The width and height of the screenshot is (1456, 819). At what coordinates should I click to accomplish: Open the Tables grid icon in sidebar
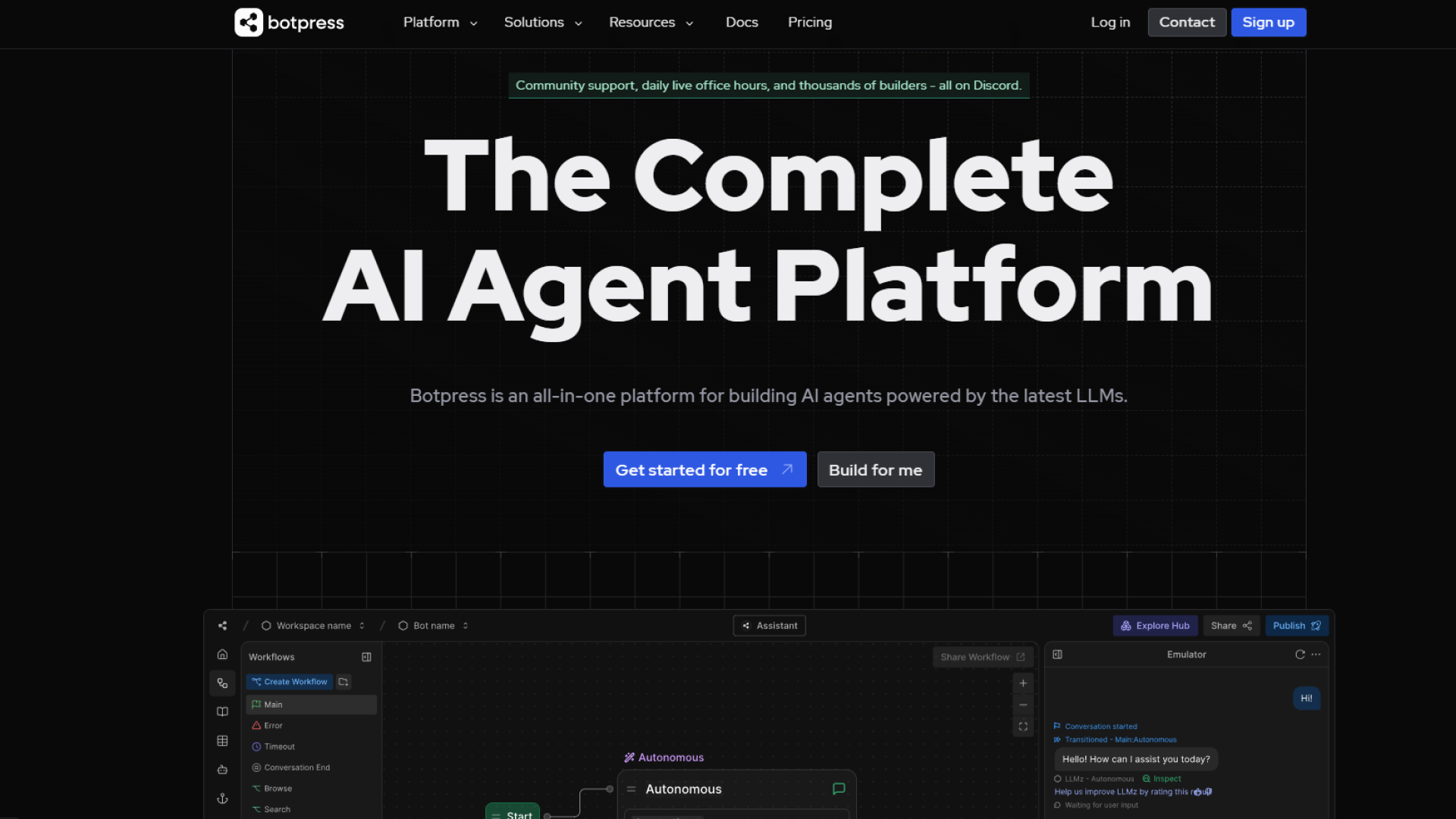click(x=222, y=741)
